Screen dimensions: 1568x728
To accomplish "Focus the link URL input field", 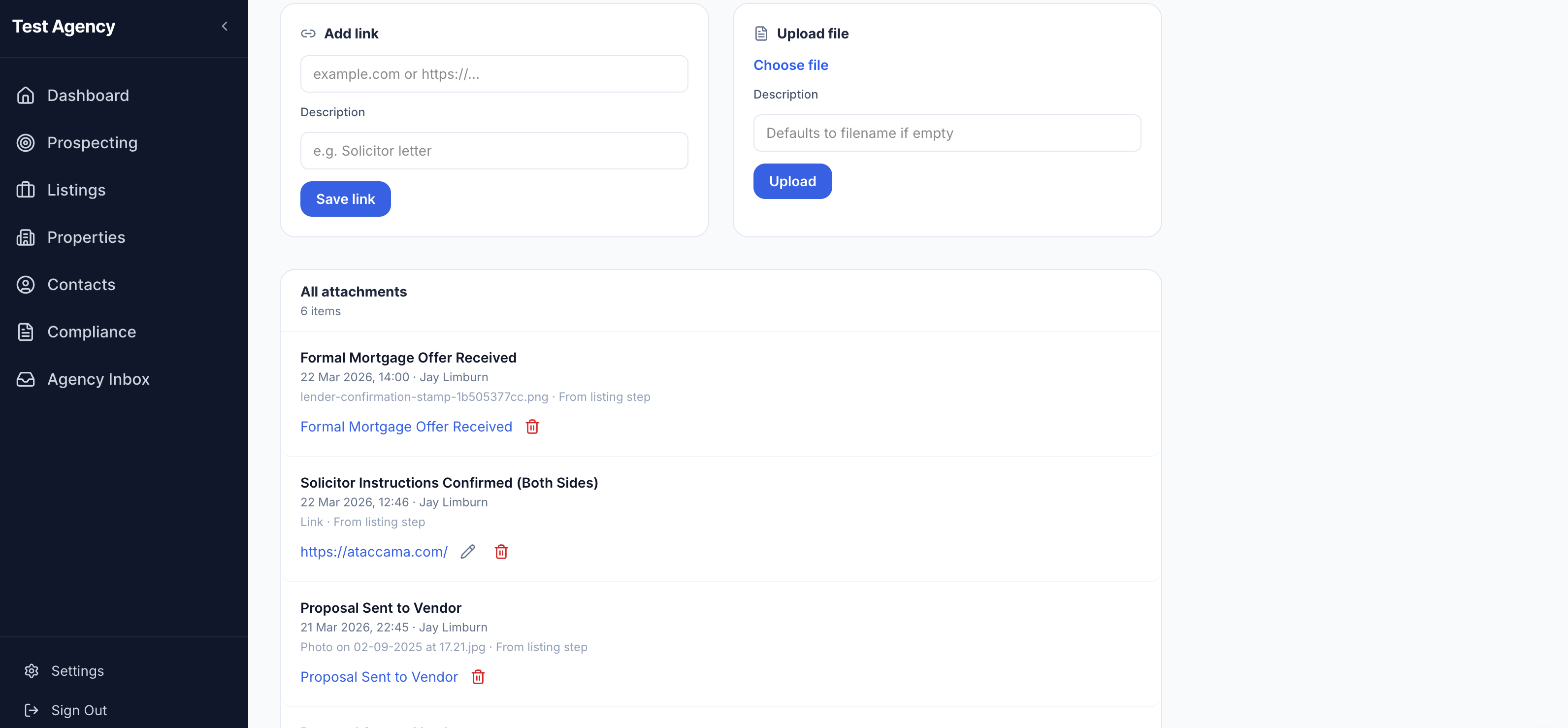I will (x=493, y=74).
